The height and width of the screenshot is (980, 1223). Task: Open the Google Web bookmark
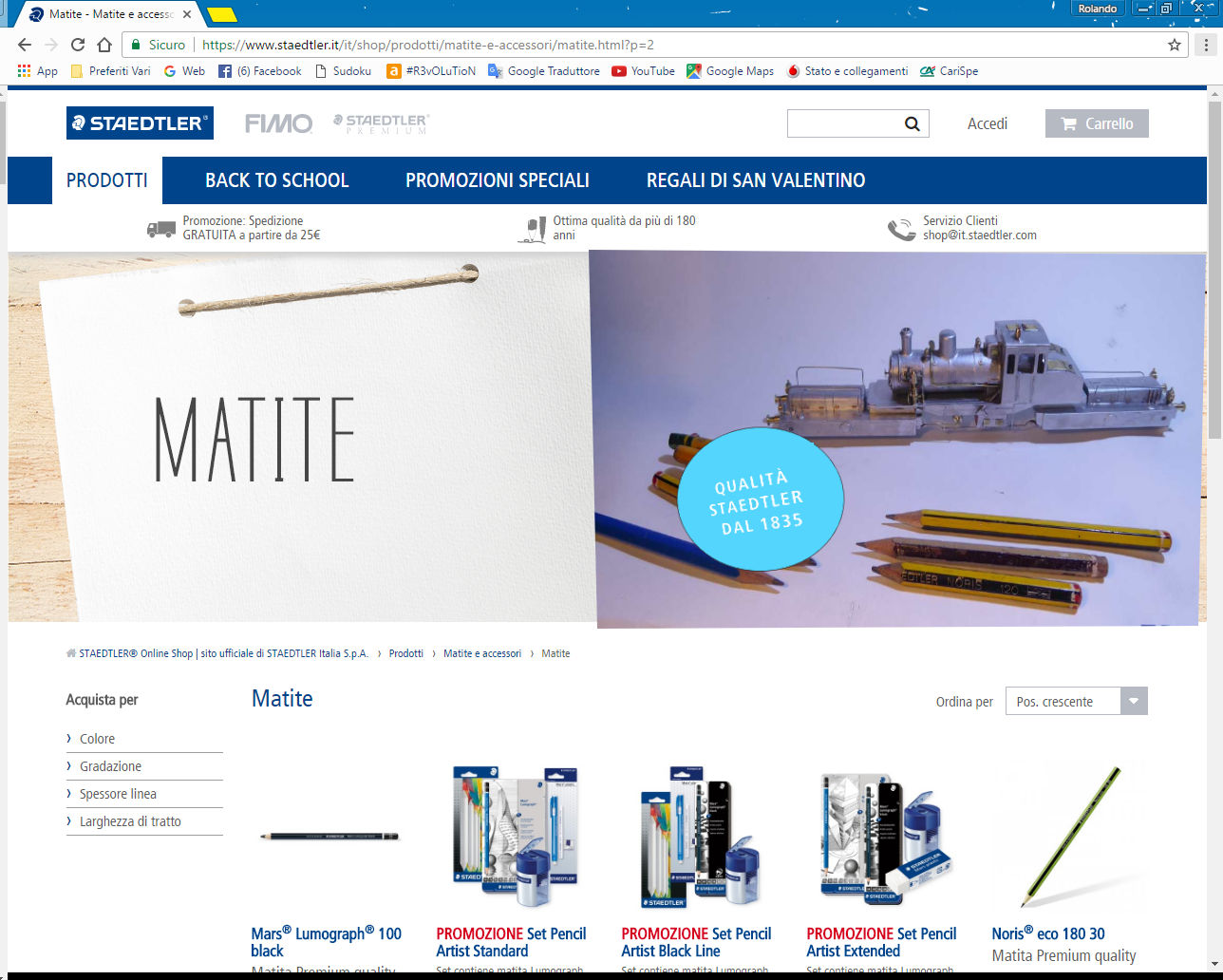click(x=184, y=71)
